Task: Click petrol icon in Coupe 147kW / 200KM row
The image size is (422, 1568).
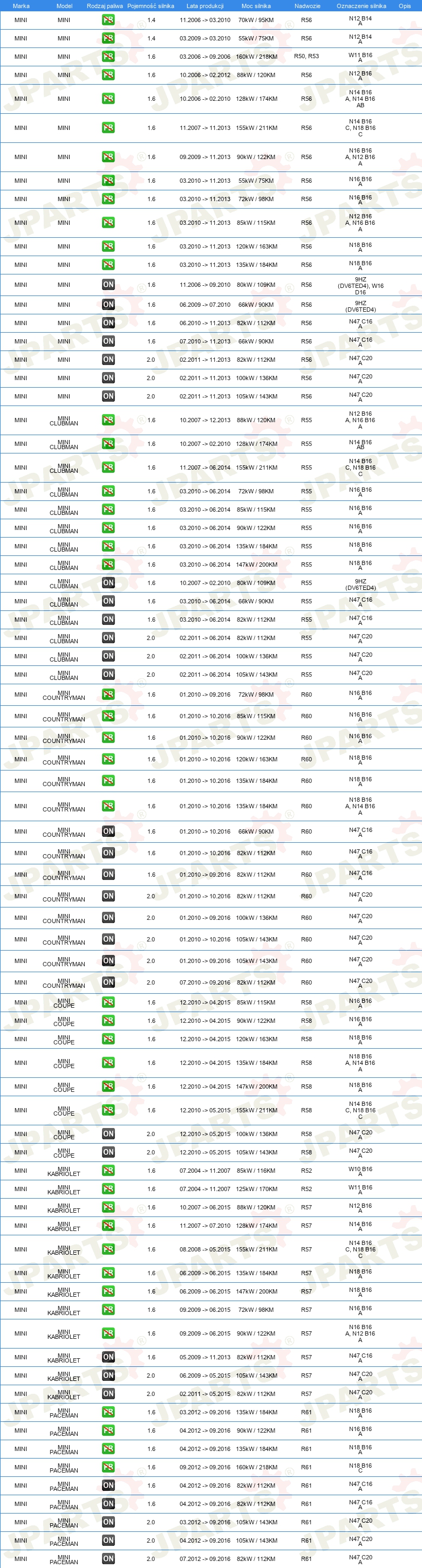Action: (108, 1086)
